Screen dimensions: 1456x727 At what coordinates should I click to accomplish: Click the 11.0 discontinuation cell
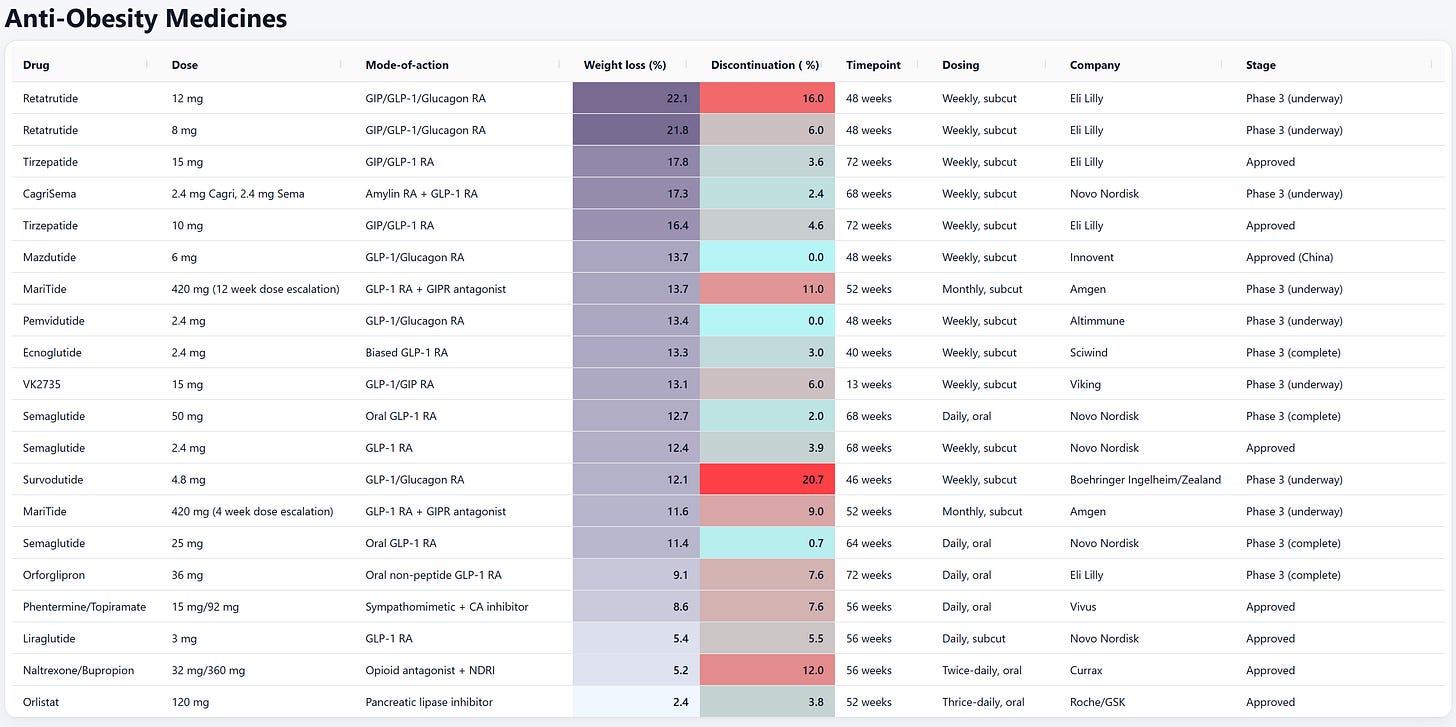pos(767,289)
